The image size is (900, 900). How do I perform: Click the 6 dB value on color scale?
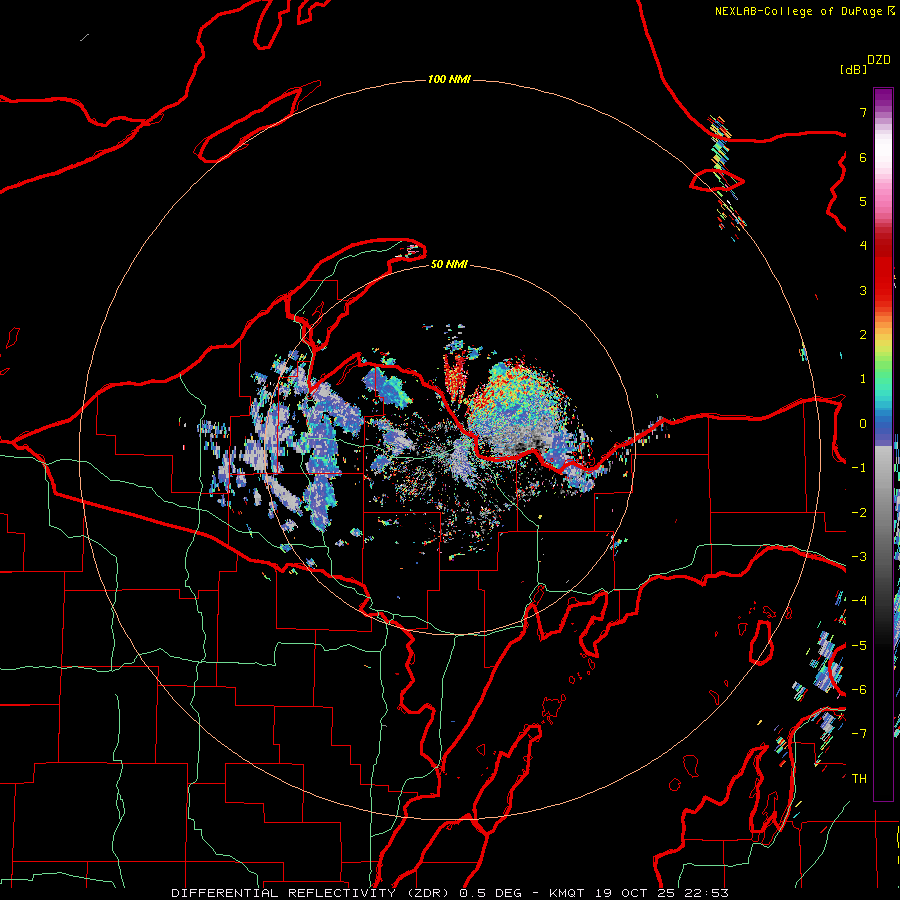pos(863,157)
